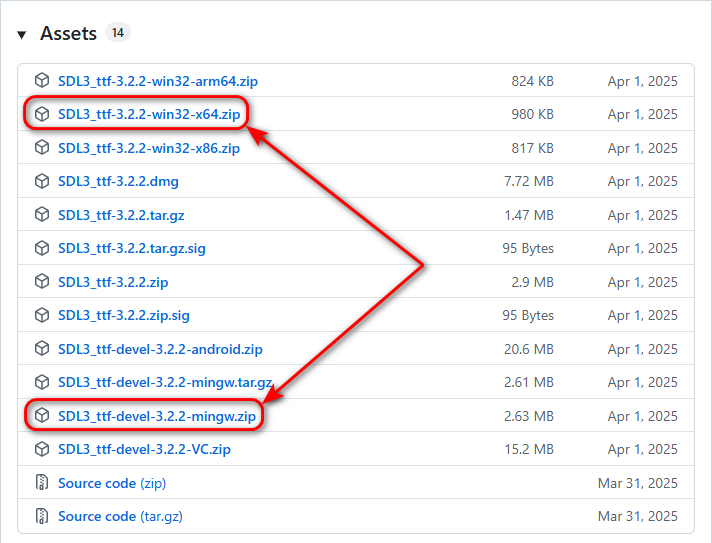Click zip file icon beside Source code (zip)
This screenshot has width=712, height=543.
(x=42, y=483)
